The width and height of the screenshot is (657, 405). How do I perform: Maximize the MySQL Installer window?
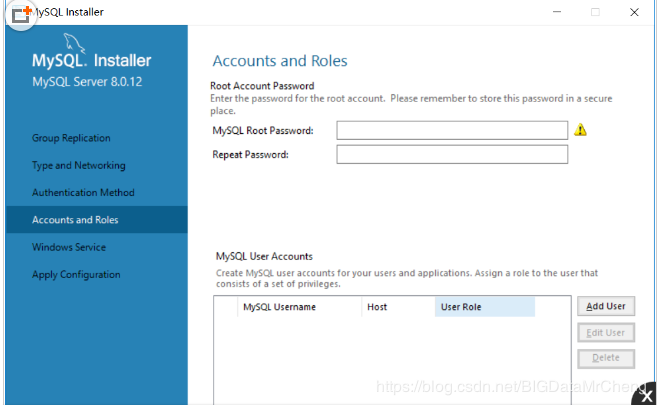click(595, 12)
